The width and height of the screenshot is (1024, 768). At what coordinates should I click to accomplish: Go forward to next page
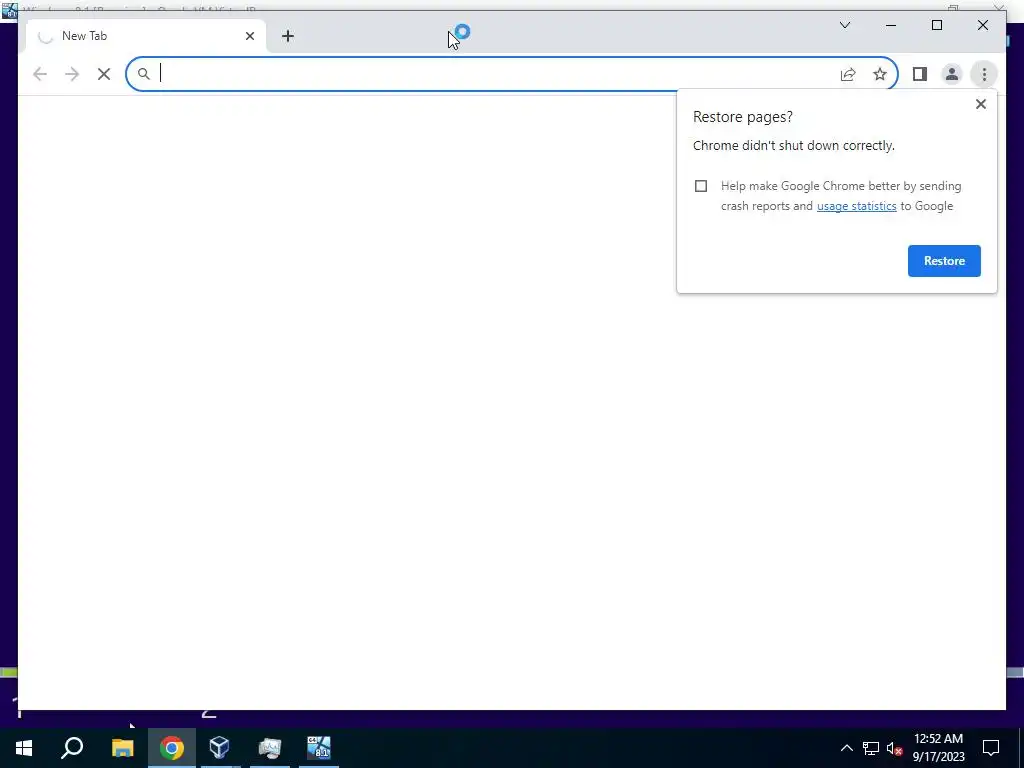[x=72, y=74]
